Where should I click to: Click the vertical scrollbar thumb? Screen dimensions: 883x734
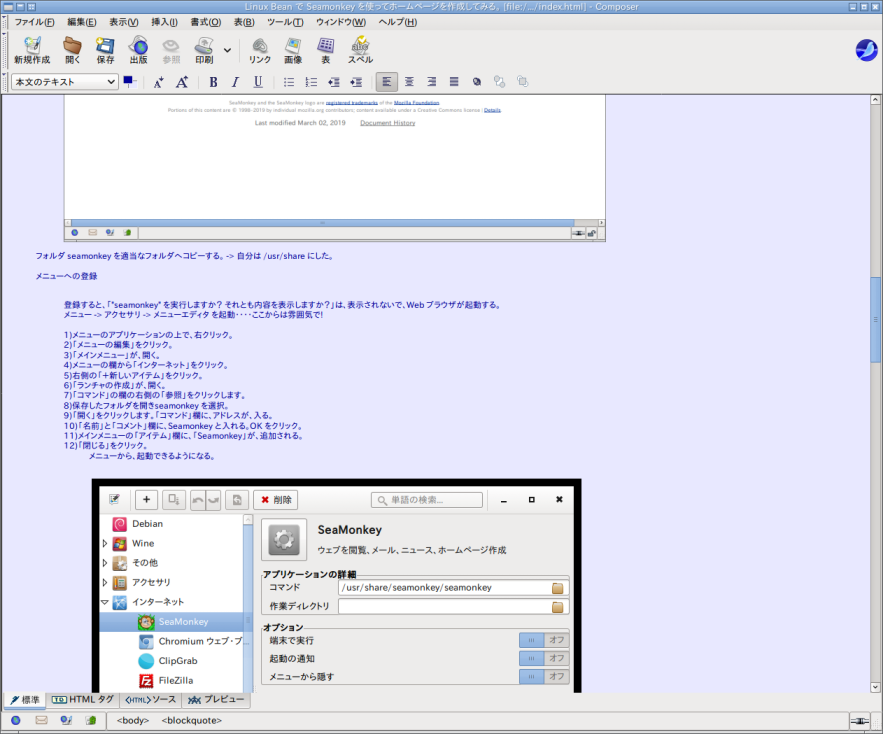pyautogui.click(x=875, y=319)
